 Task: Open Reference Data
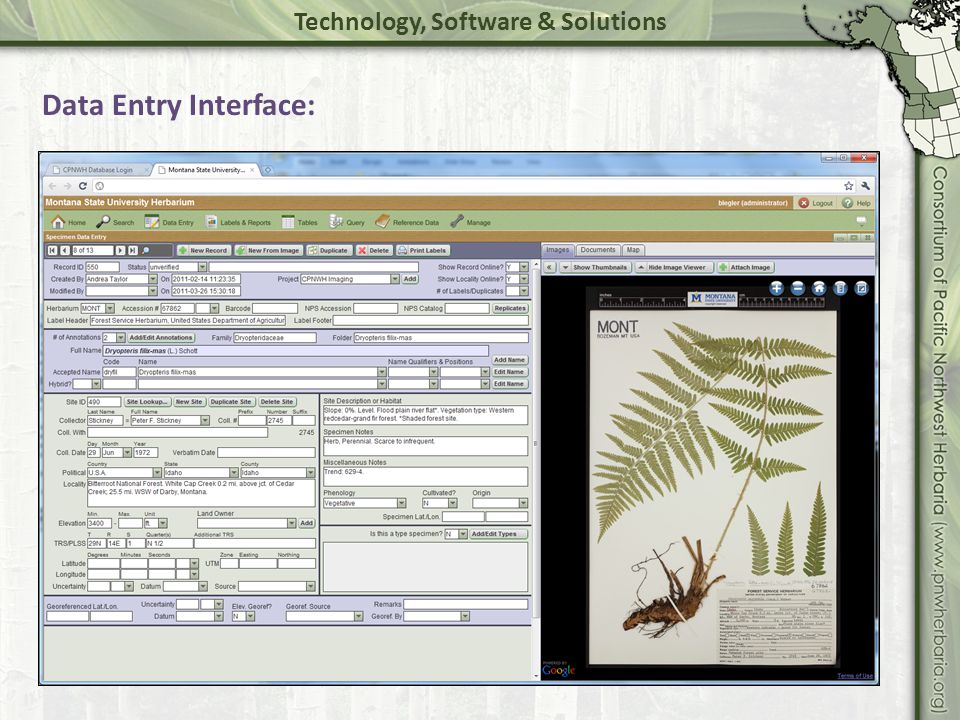pos(407,222)
